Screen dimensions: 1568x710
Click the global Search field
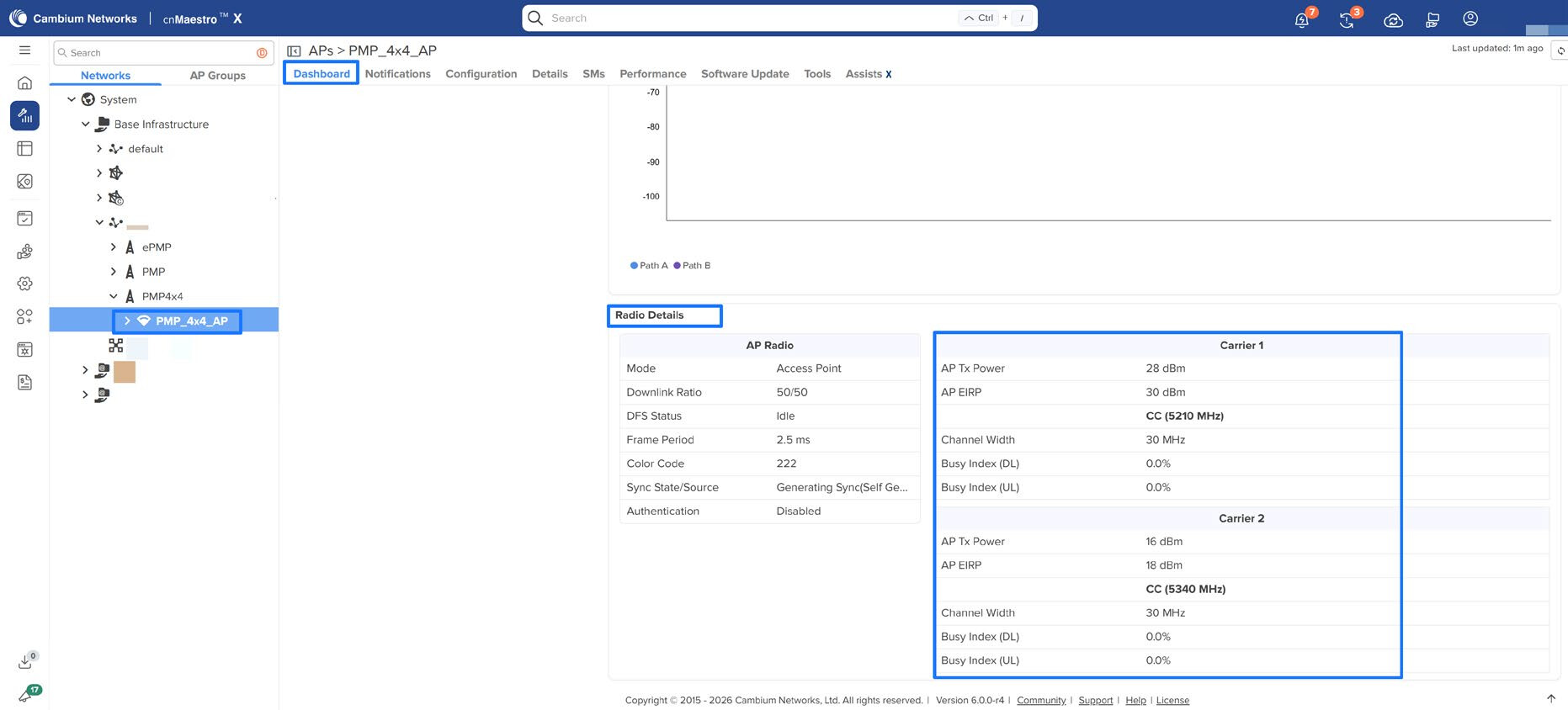pos(779,18)
